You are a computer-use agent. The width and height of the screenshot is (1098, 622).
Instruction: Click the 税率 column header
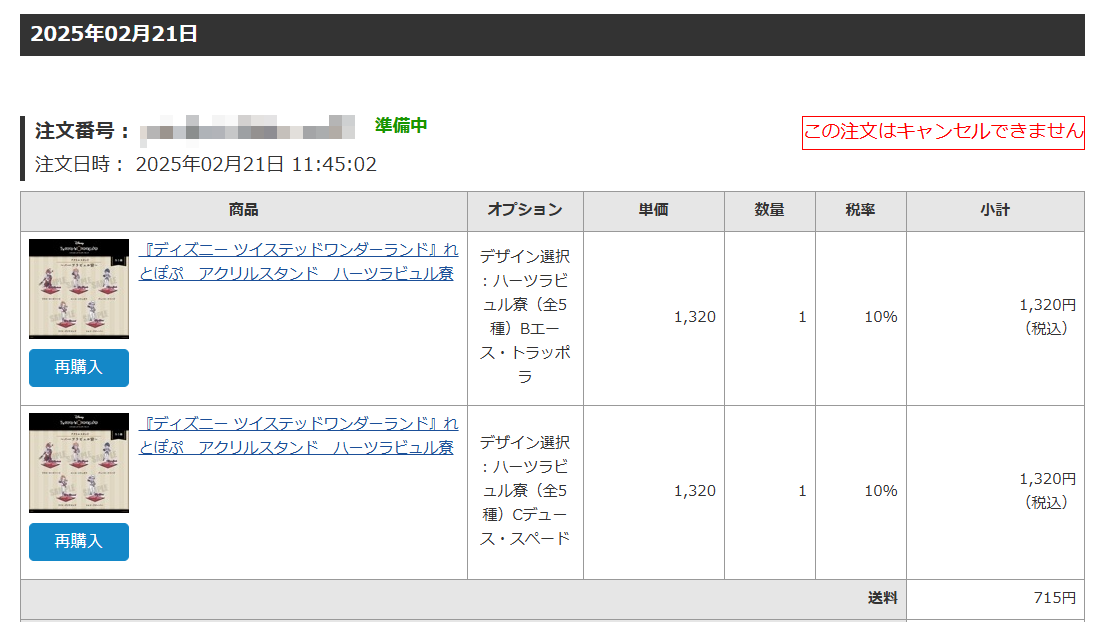click(861, 210)
